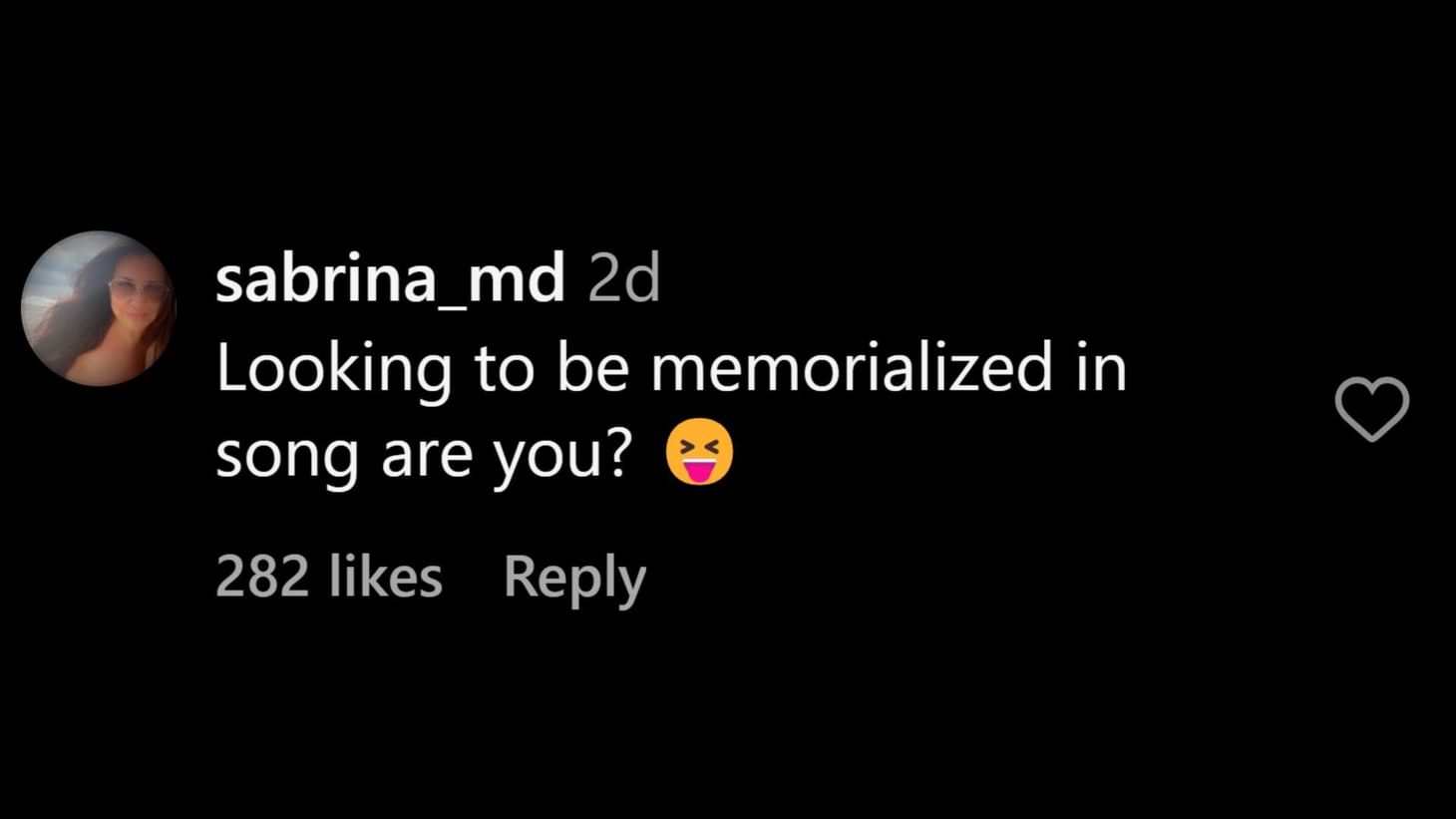
Task: Click the Reply button
Action: (574, 577)
